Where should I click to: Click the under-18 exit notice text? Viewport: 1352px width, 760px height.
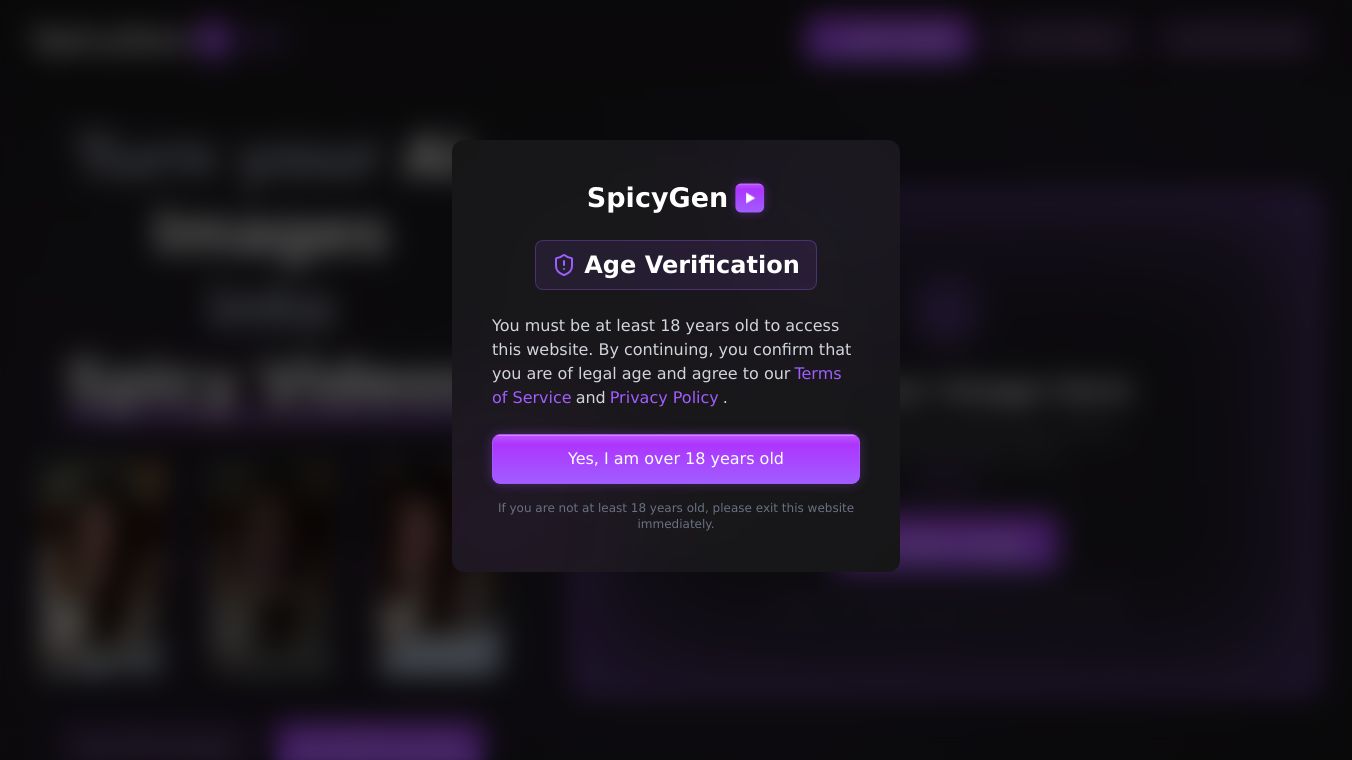(676, 516)
